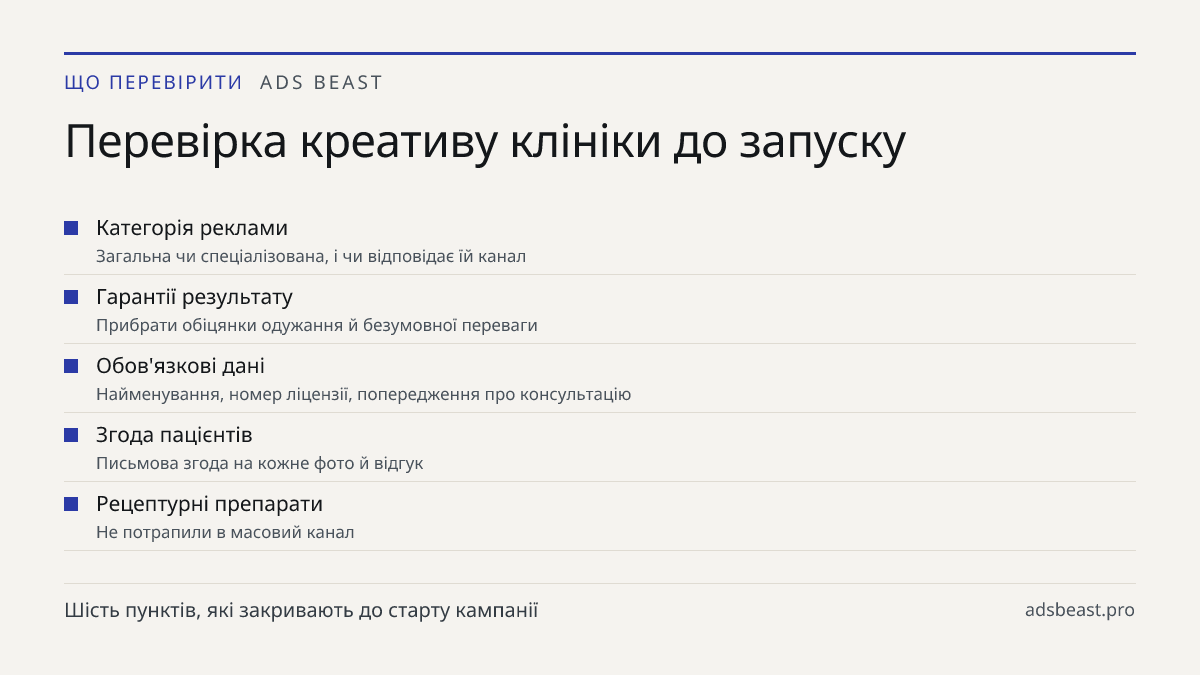Click the blue bullet next to 'Обов'язкові дані'

71,366
